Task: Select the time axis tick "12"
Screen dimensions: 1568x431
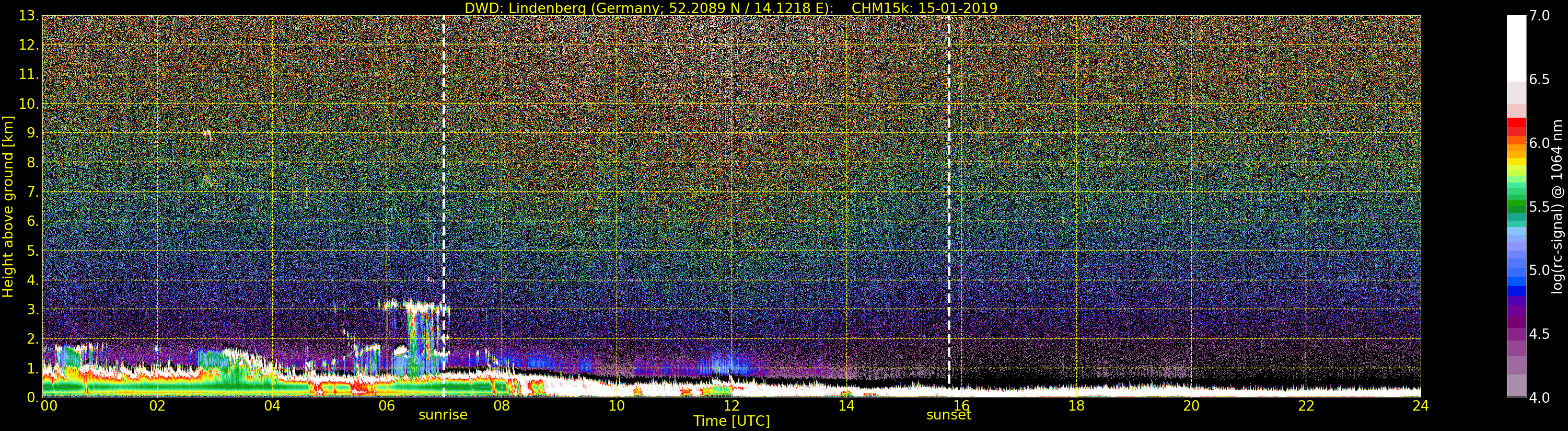Action: [731, 406]
